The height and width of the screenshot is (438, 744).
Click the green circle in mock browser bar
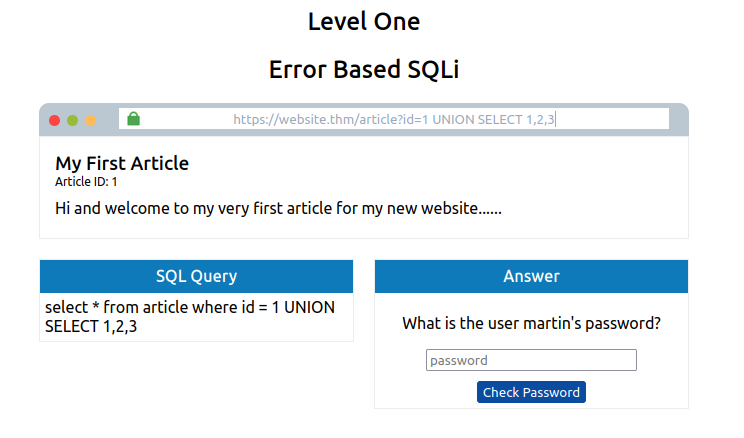pyautogui.click(x=73, y=121)
